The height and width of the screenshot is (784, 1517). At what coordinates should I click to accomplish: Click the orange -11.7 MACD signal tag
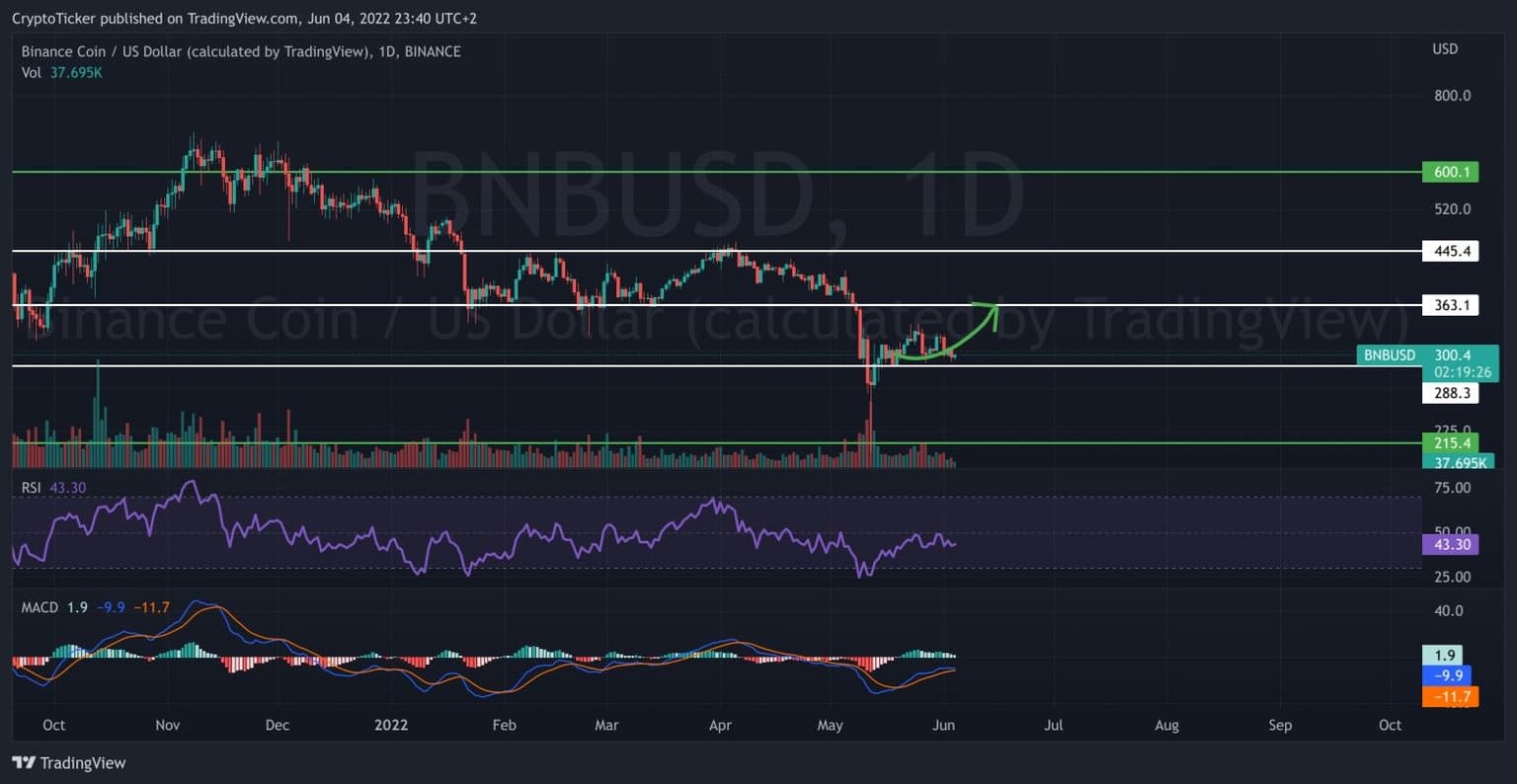click(1451, 697)
